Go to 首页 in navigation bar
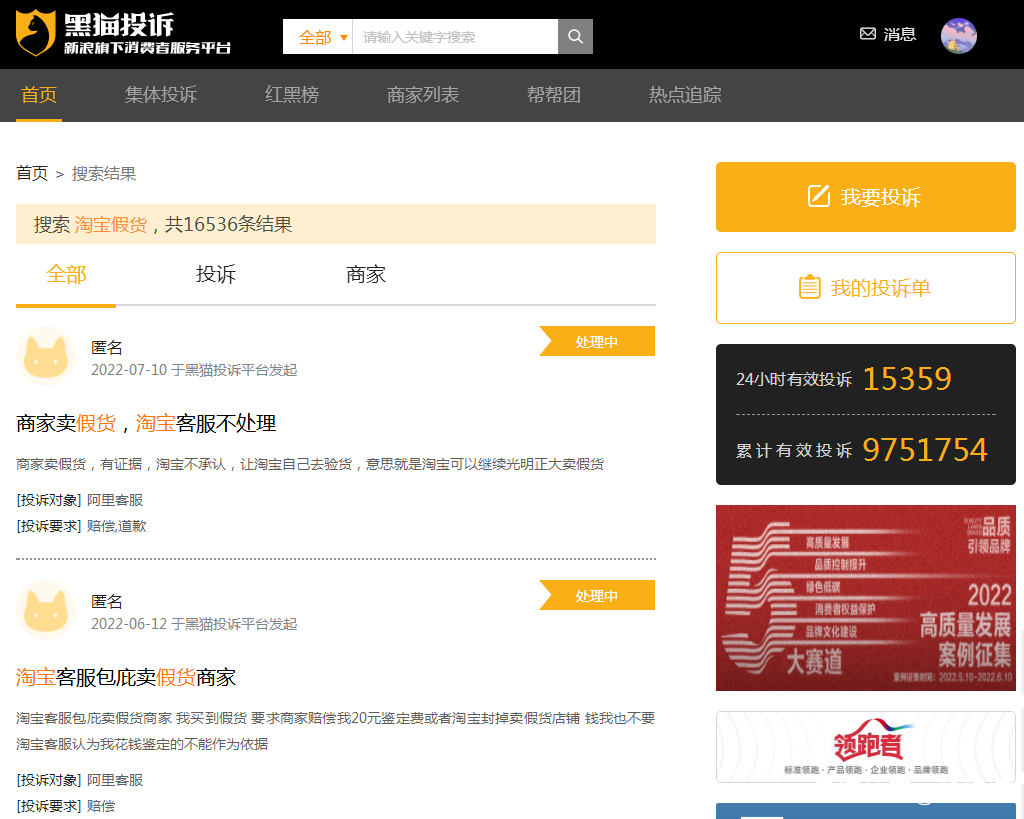 click(39, 95)
